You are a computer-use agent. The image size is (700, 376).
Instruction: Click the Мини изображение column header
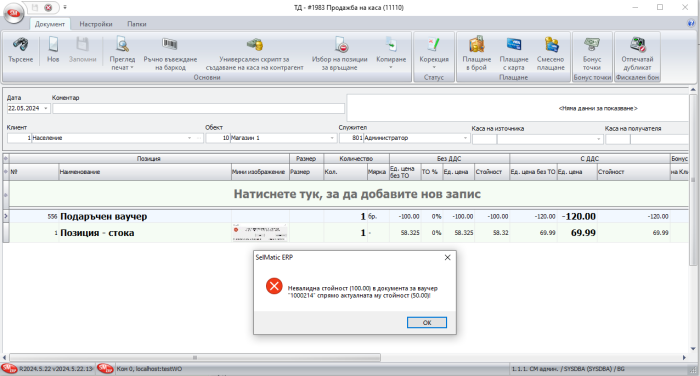260,172
